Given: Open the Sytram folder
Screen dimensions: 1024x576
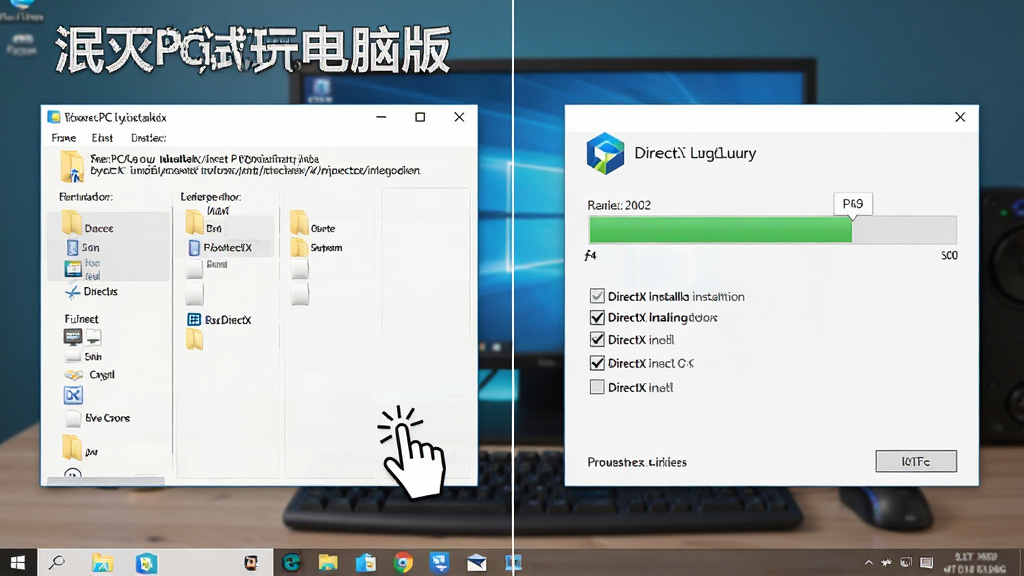Looking at the screenshot, I should pos(317,248).
